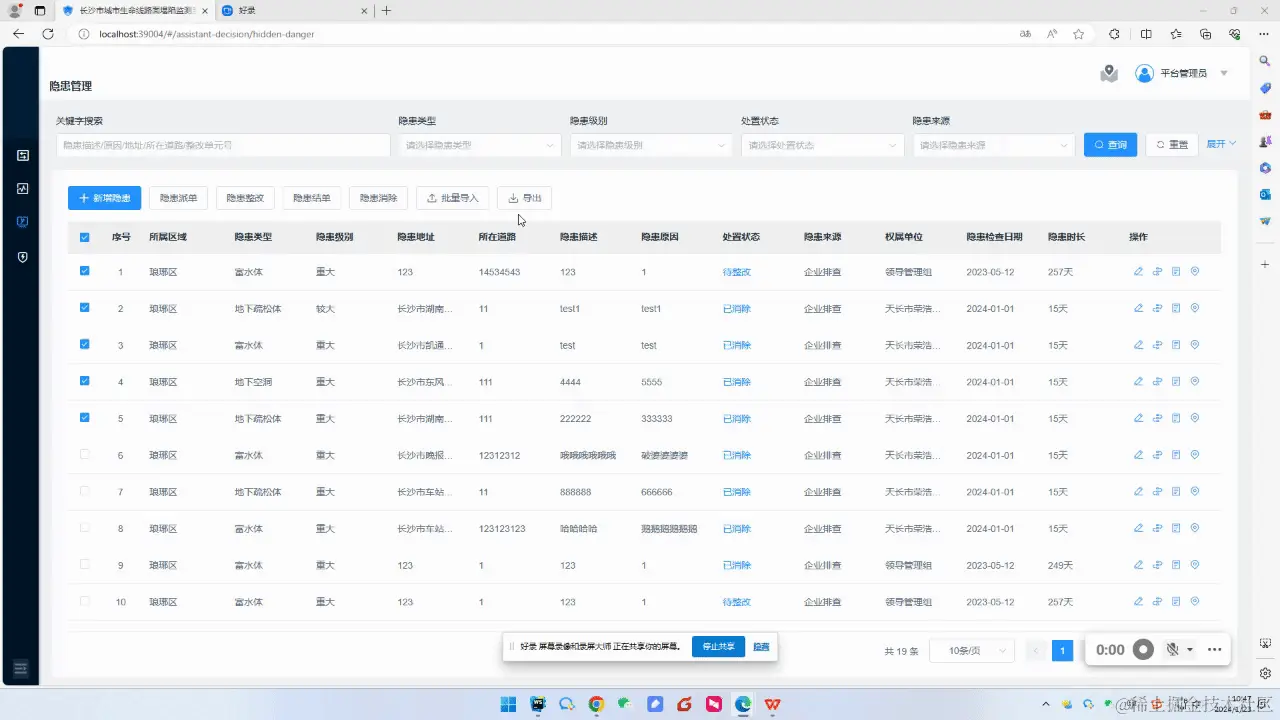Click the browser back arrow
The image size is (1280, 720).
(18, 34)
